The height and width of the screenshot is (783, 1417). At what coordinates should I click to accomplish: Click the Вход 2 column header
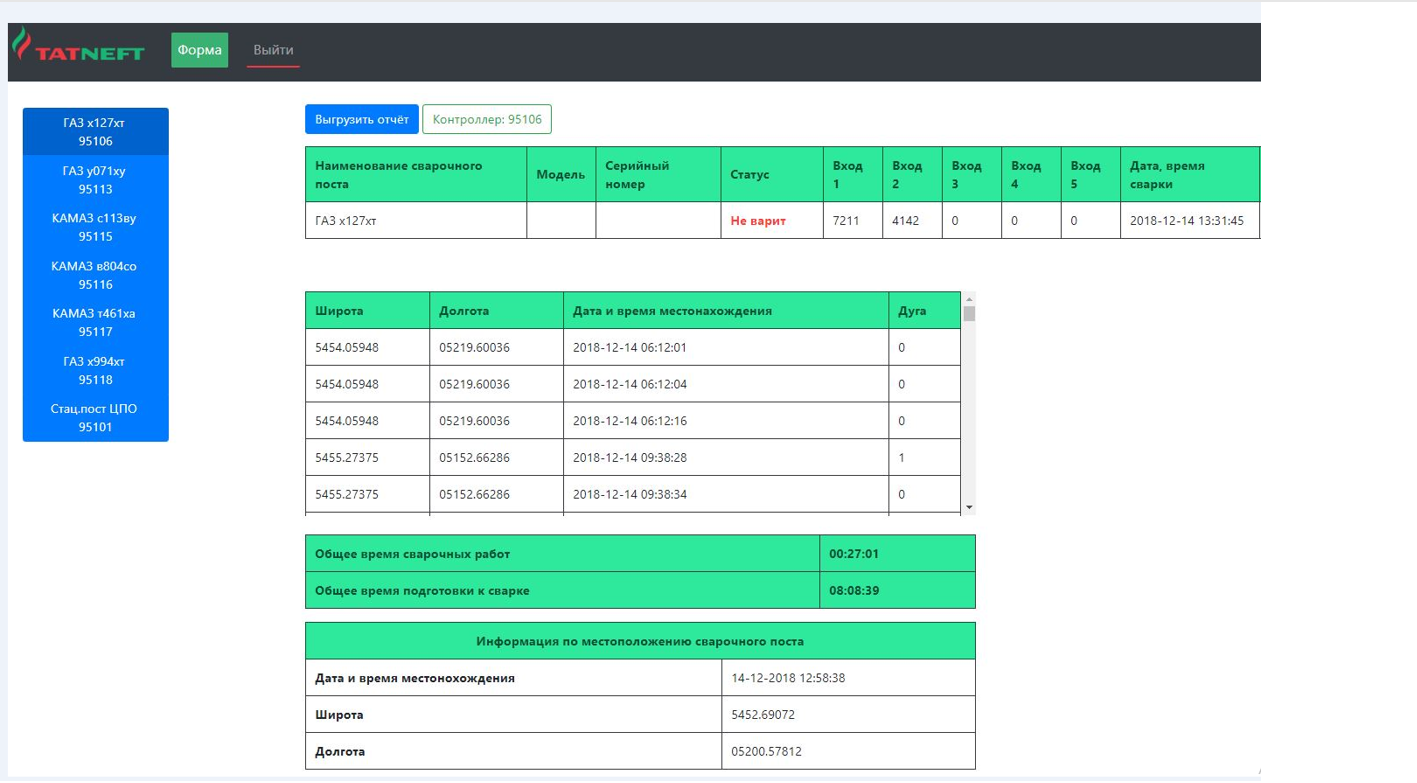coord(912,175)
